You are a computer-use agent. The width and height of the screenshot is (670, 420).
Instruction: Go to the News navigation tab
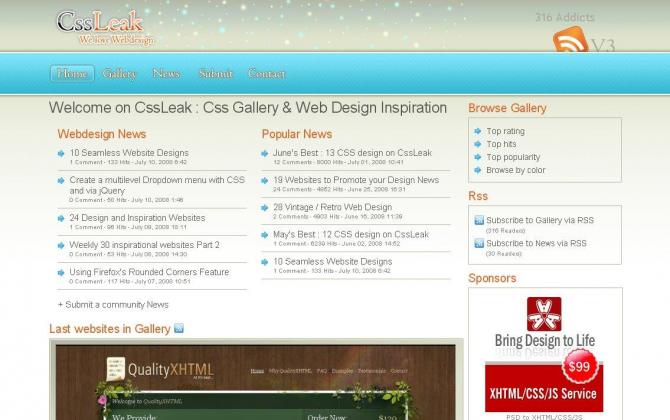click(x=166, y=73)
